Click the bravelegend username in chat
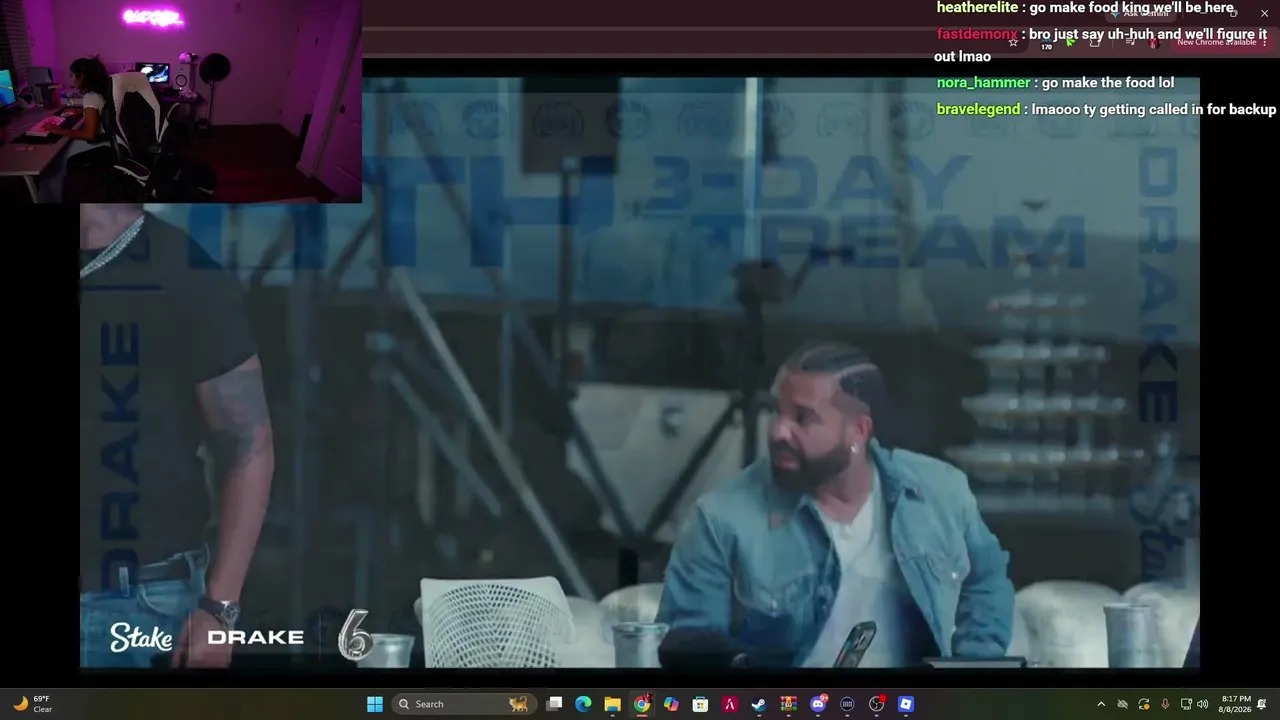Viewport: 1280px width, 720px height. [978, 109]
